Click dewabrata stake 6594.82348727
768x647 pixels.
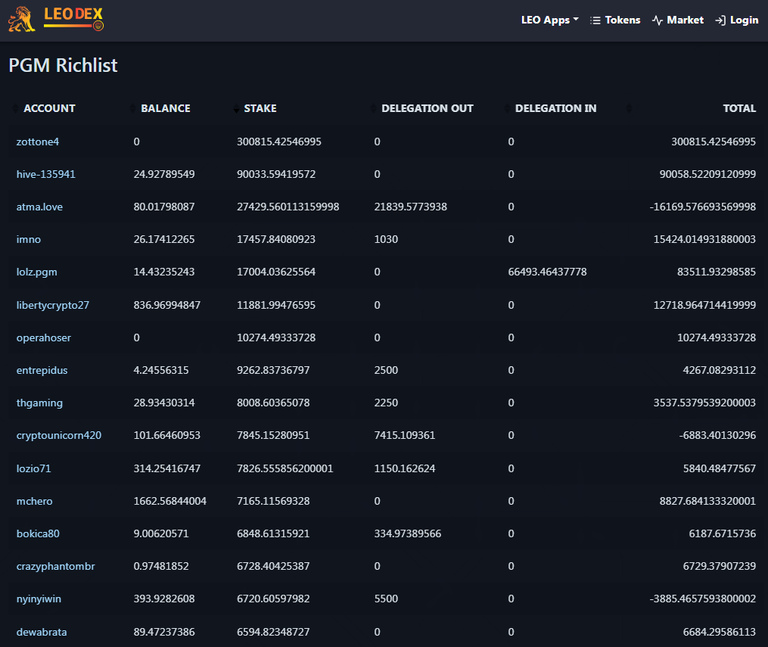pos(273,632)
